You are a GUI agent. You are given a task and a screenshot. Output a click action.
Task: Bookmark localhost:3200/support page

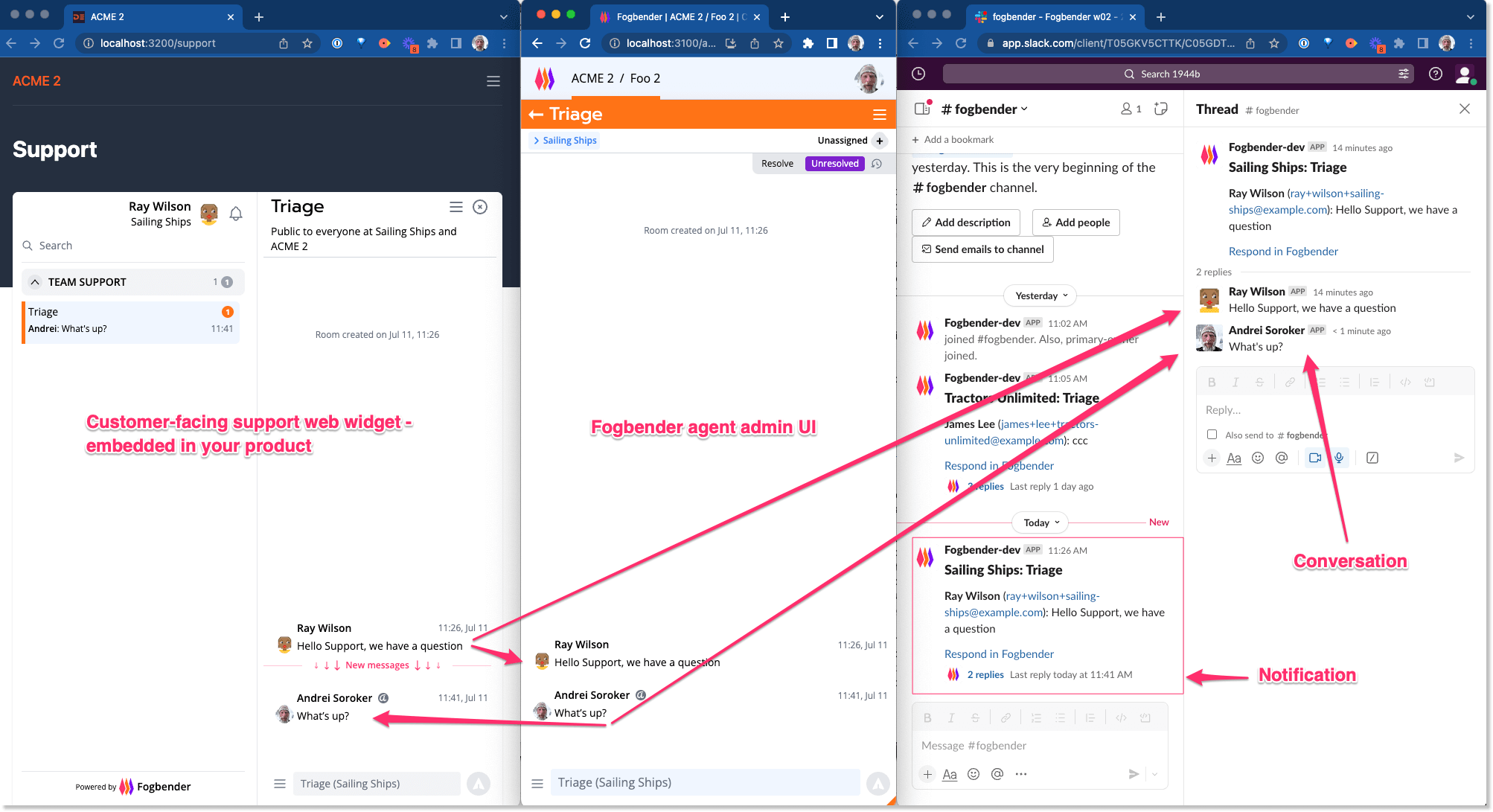tap(307, 43)
